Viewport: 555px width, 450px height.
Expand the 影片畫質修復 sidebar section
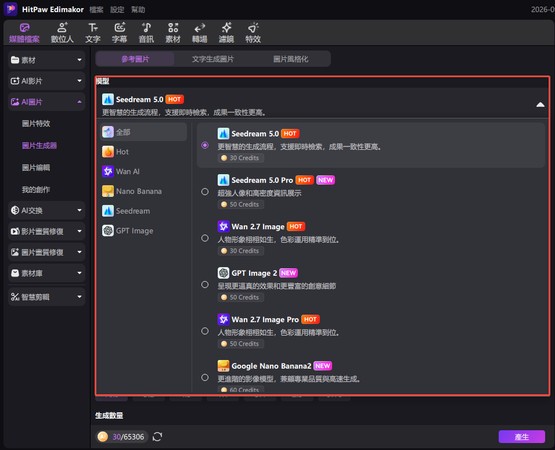click(46, 231)
